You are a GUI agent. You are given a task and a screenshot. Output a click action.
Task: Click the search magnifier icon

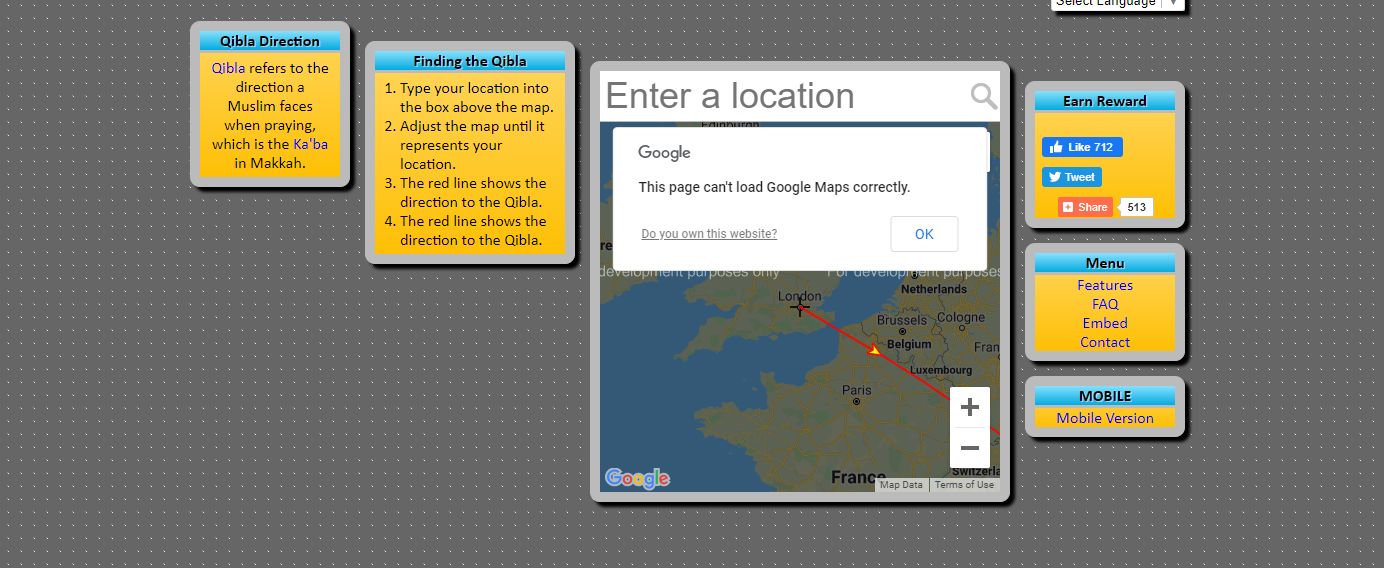pos(984,96)
